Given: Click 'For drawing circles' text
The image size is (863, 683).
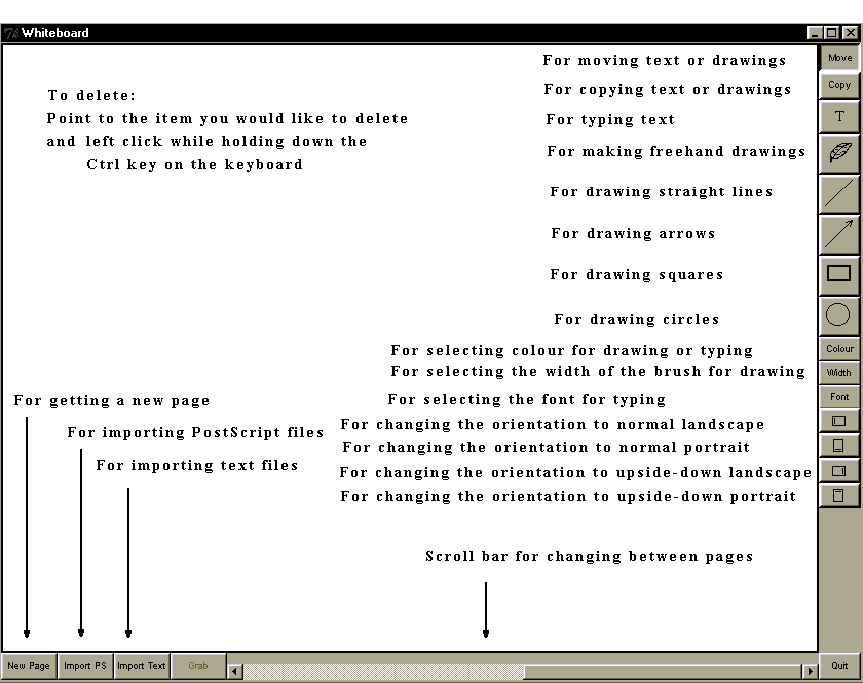Looking at the screenshot, I should click(637, 319).
